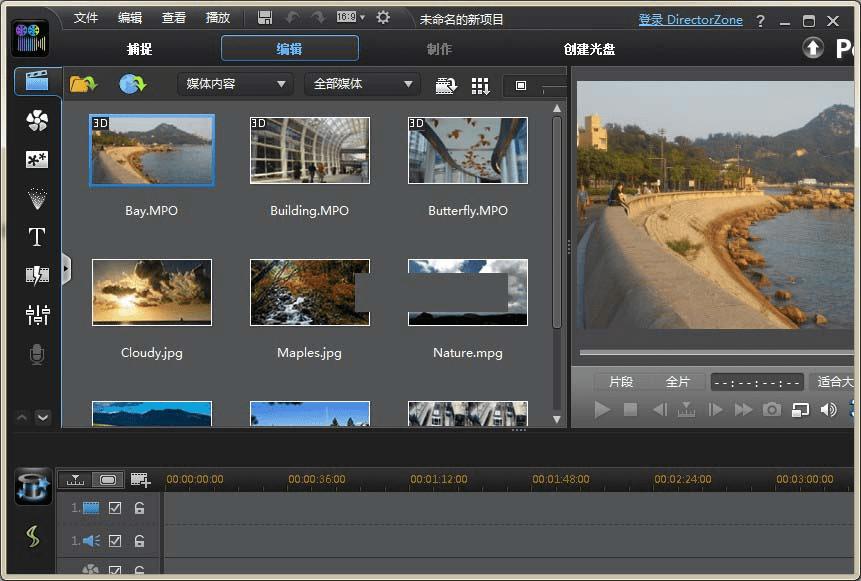Open the Effects room pinwheel icon
Viewport: 861px width, 581px height.
tap(37, 121)
